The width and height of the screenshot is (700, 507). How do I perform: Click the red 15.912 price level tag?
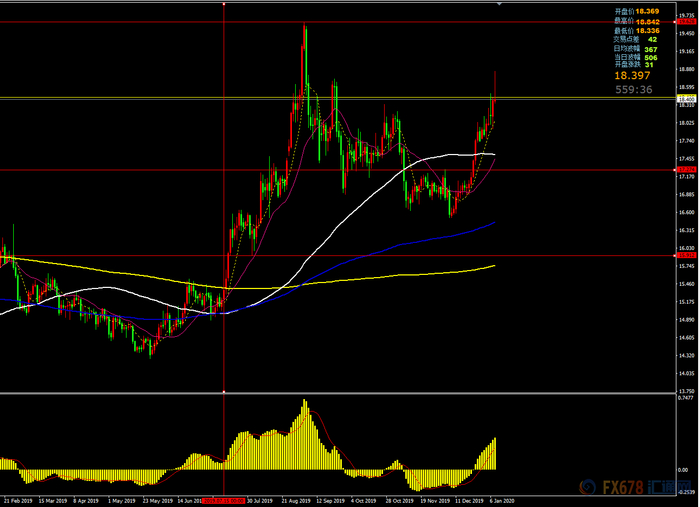tap(687, 255)
